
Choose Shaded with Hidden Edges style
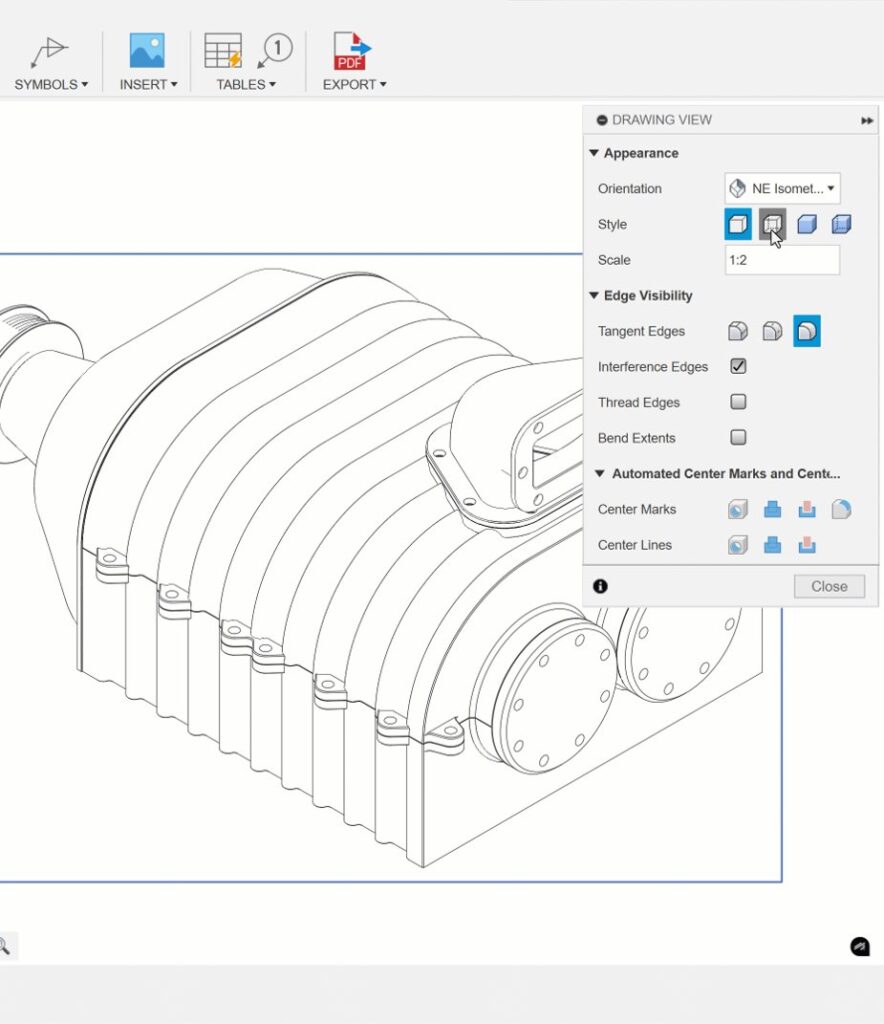[842, 224]
